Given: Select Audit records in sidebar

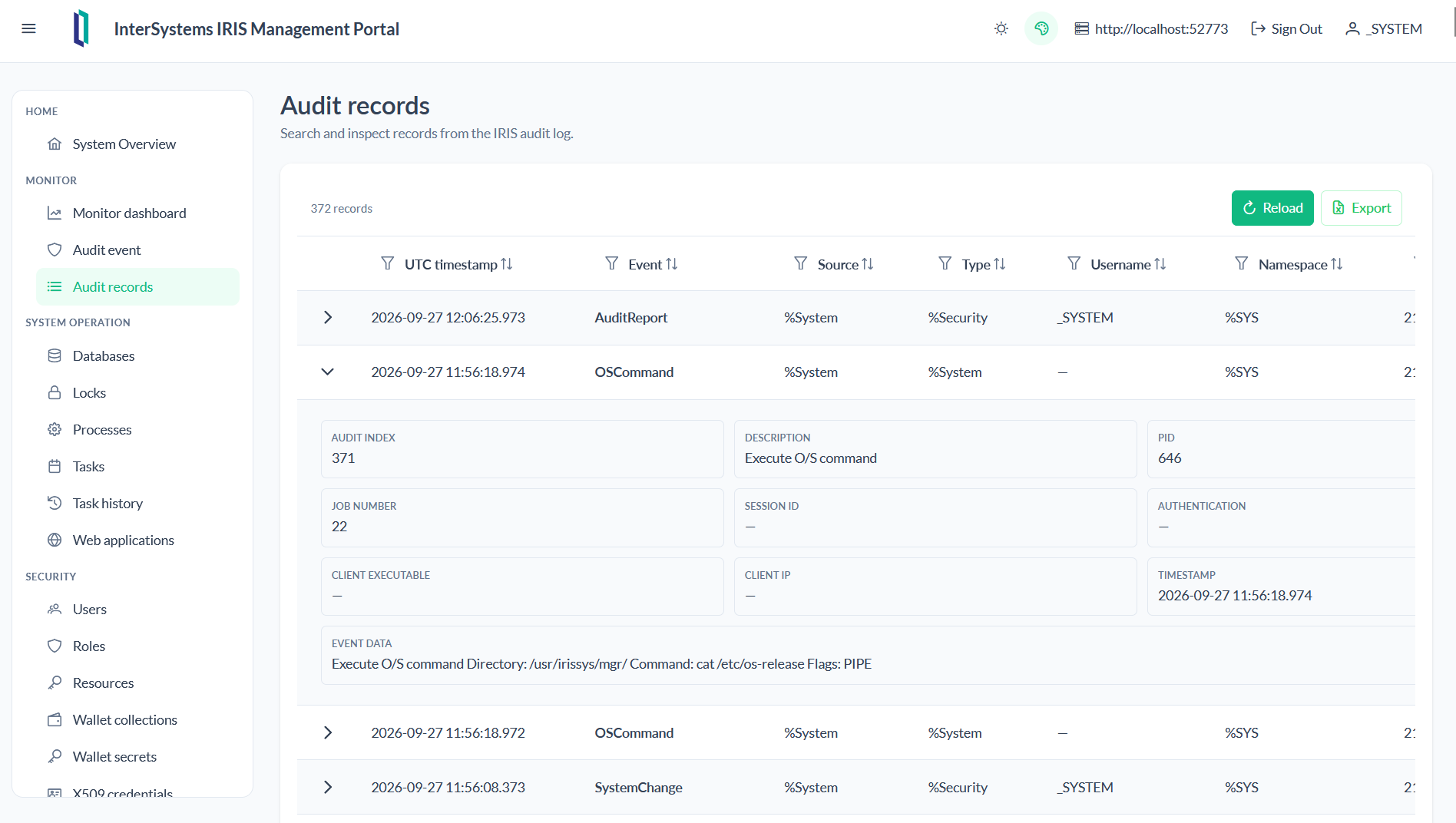Looking at the screenshot, I should point(137,287).
